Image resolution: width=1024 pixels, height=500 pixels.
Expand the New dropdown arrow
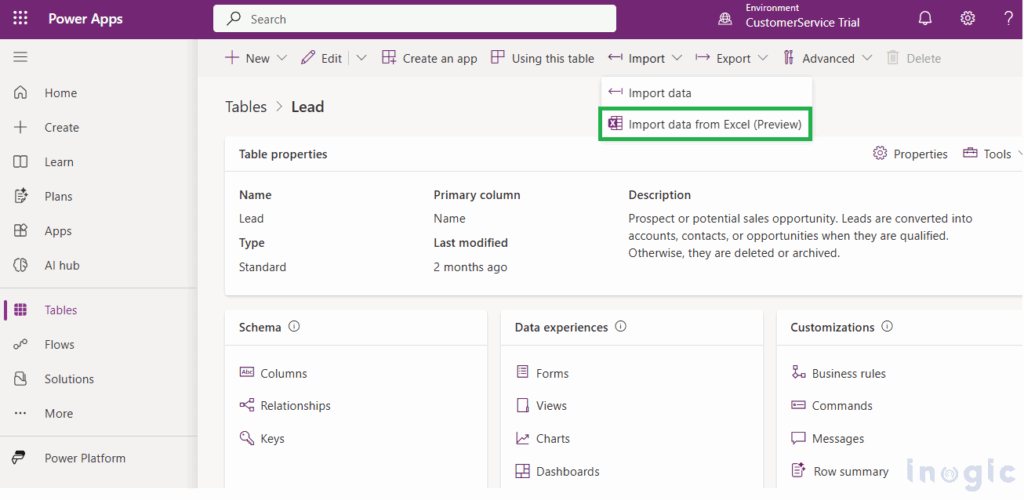click(281, 59)
